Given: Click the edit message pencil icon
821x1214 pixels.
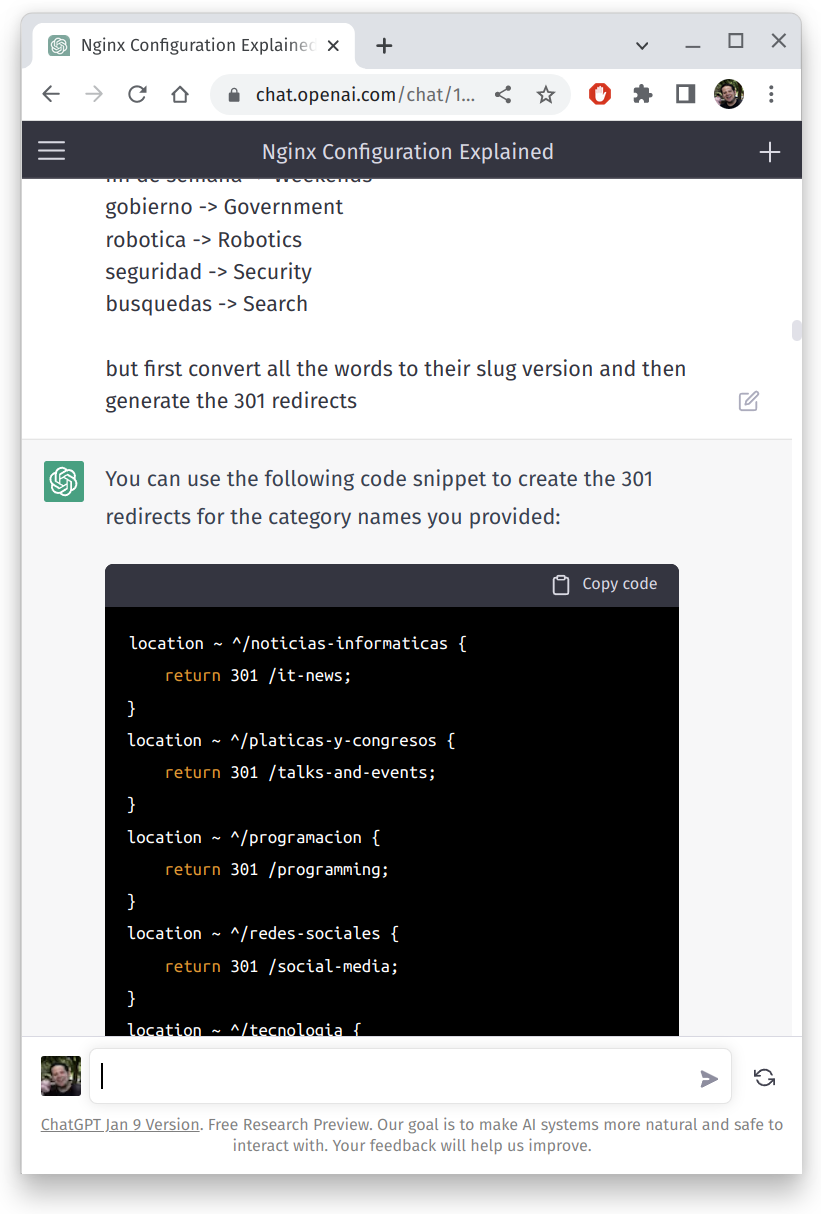Looking at the screenshot, I should point(748,401).
